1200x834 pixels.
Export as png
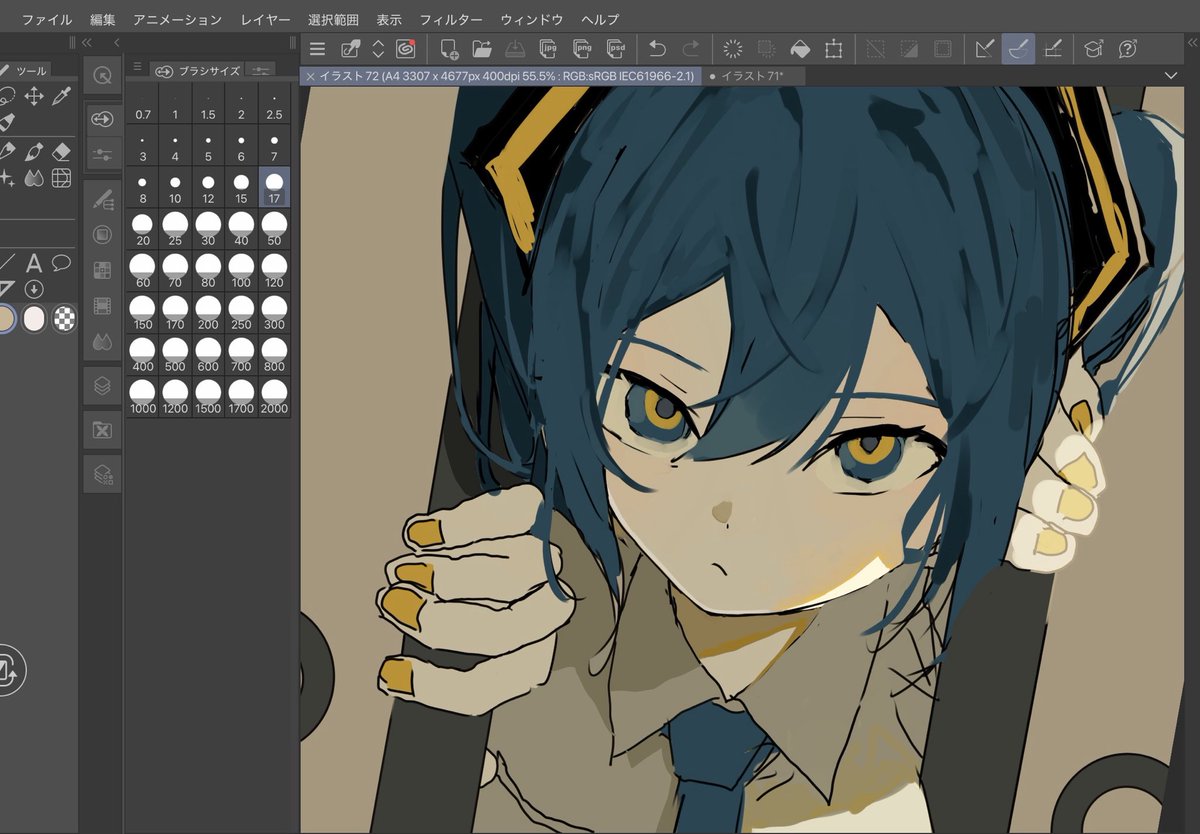pyautogui.click(x=582, y=48)
